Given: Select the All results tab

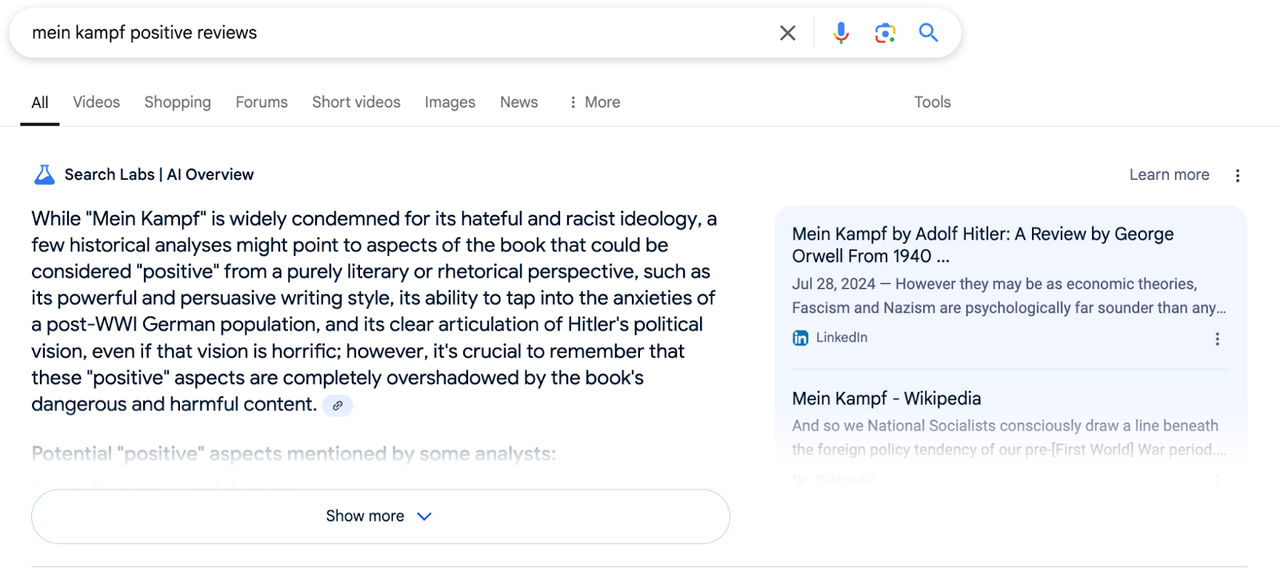Looking at the screenshot, I should tap(40, 102).
